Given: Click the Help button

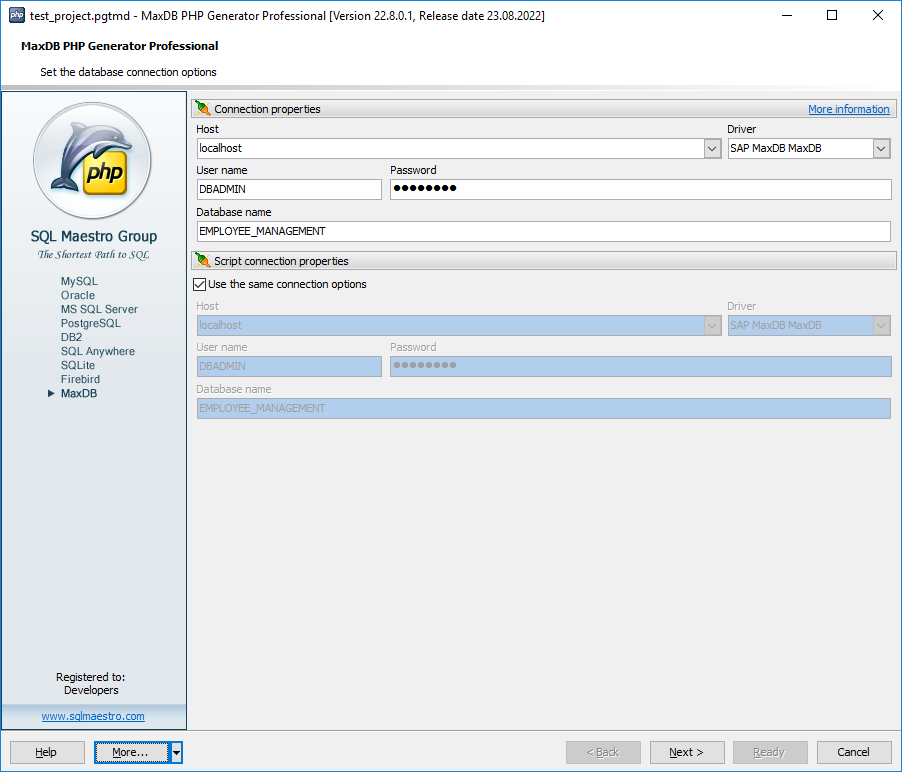Looking at the screenshot, I should coord(47,752).
